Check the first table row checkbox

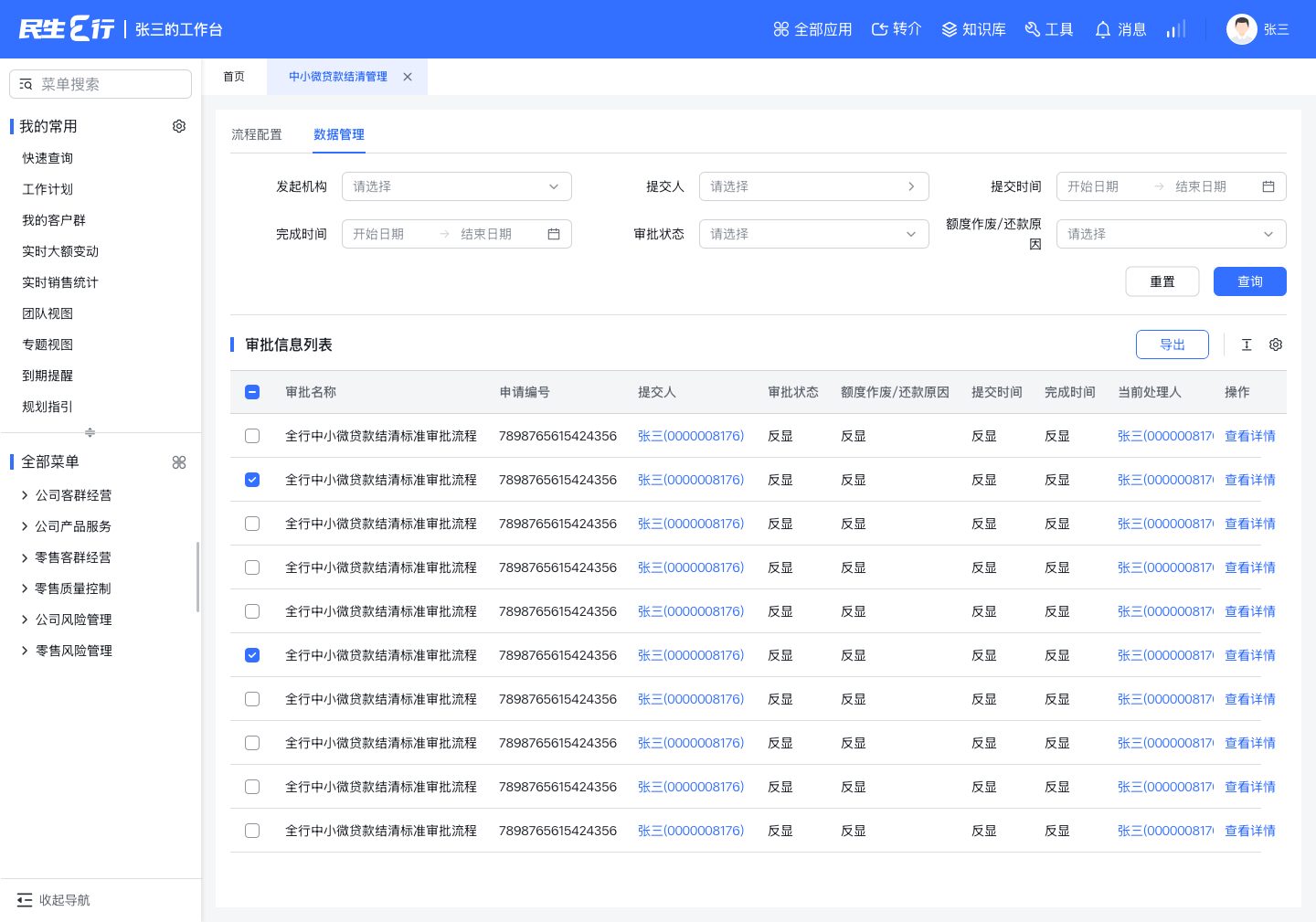pyautogui.click(x=252, y=436)
